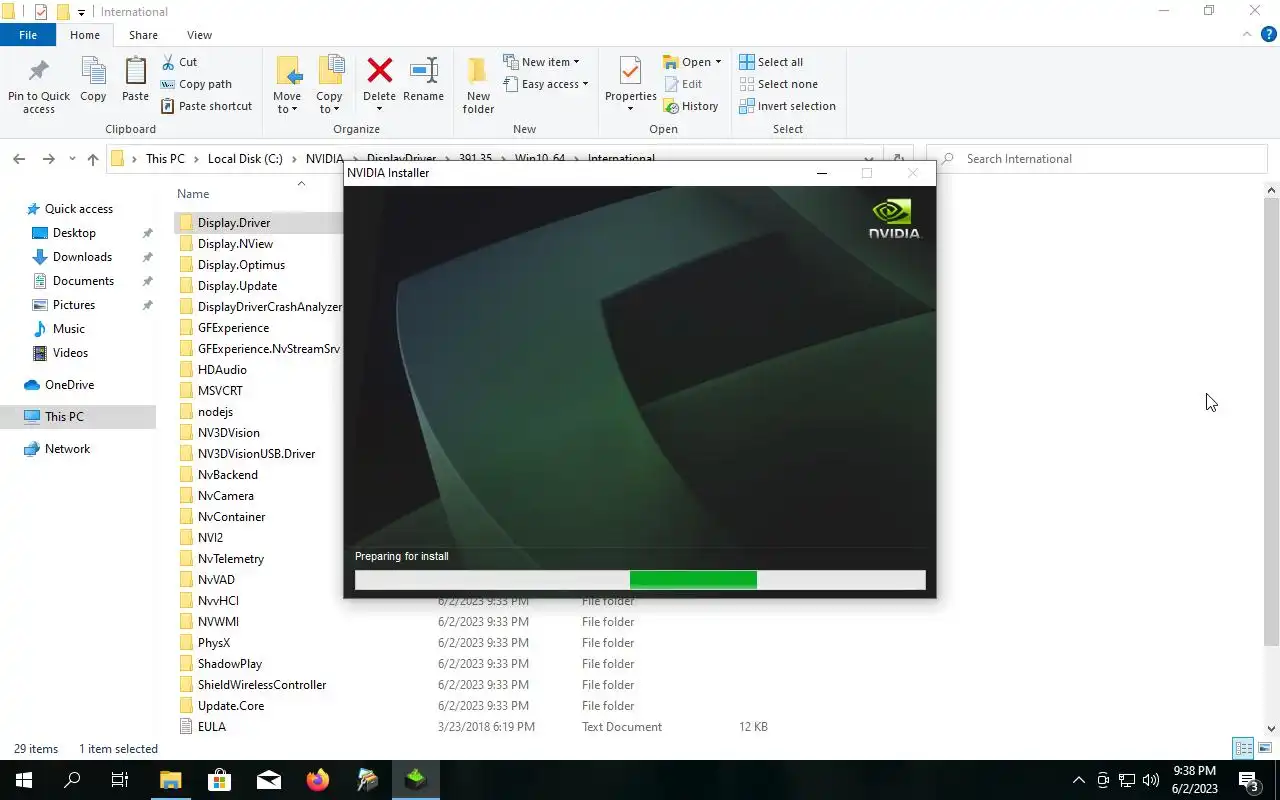
Task: Switch to Large icons view
Action: [x=1265, y=749]
